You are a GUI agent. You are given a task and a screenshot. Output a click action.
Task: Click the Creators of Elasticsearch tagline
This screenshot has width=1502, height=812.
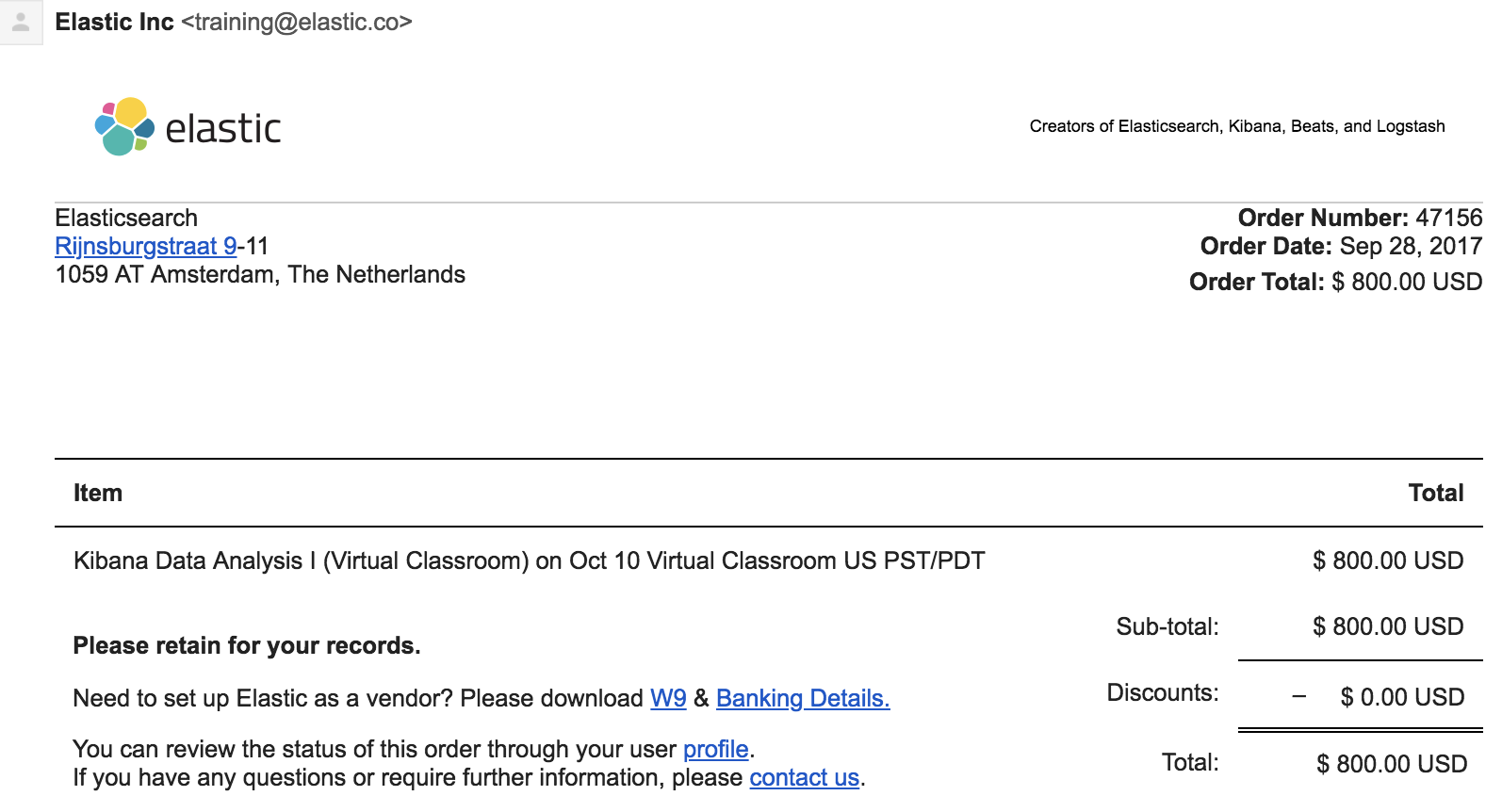point(1237,126)
